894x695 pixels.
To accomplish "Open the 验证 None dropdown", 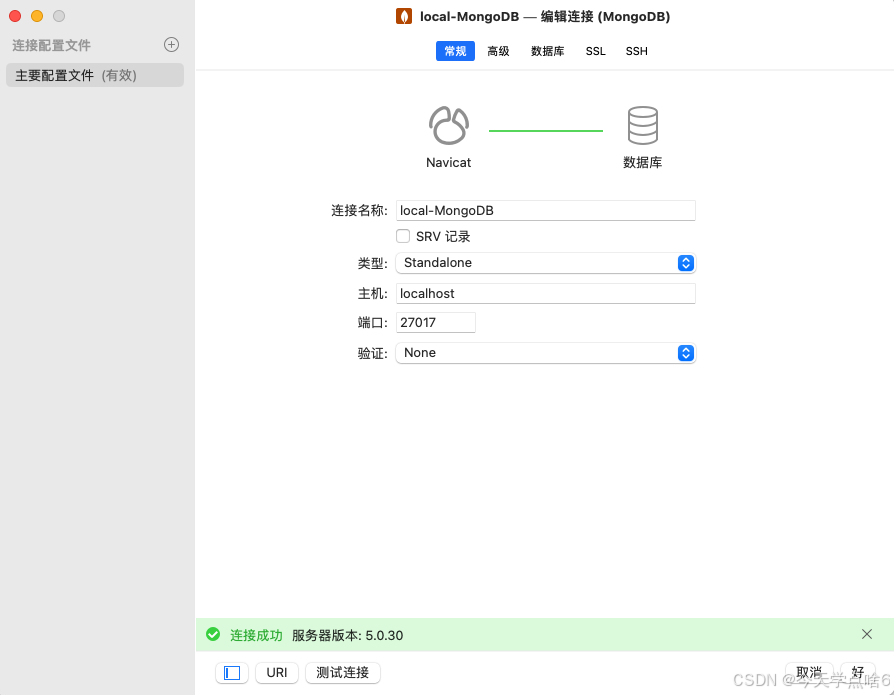I will click(546, 353).
